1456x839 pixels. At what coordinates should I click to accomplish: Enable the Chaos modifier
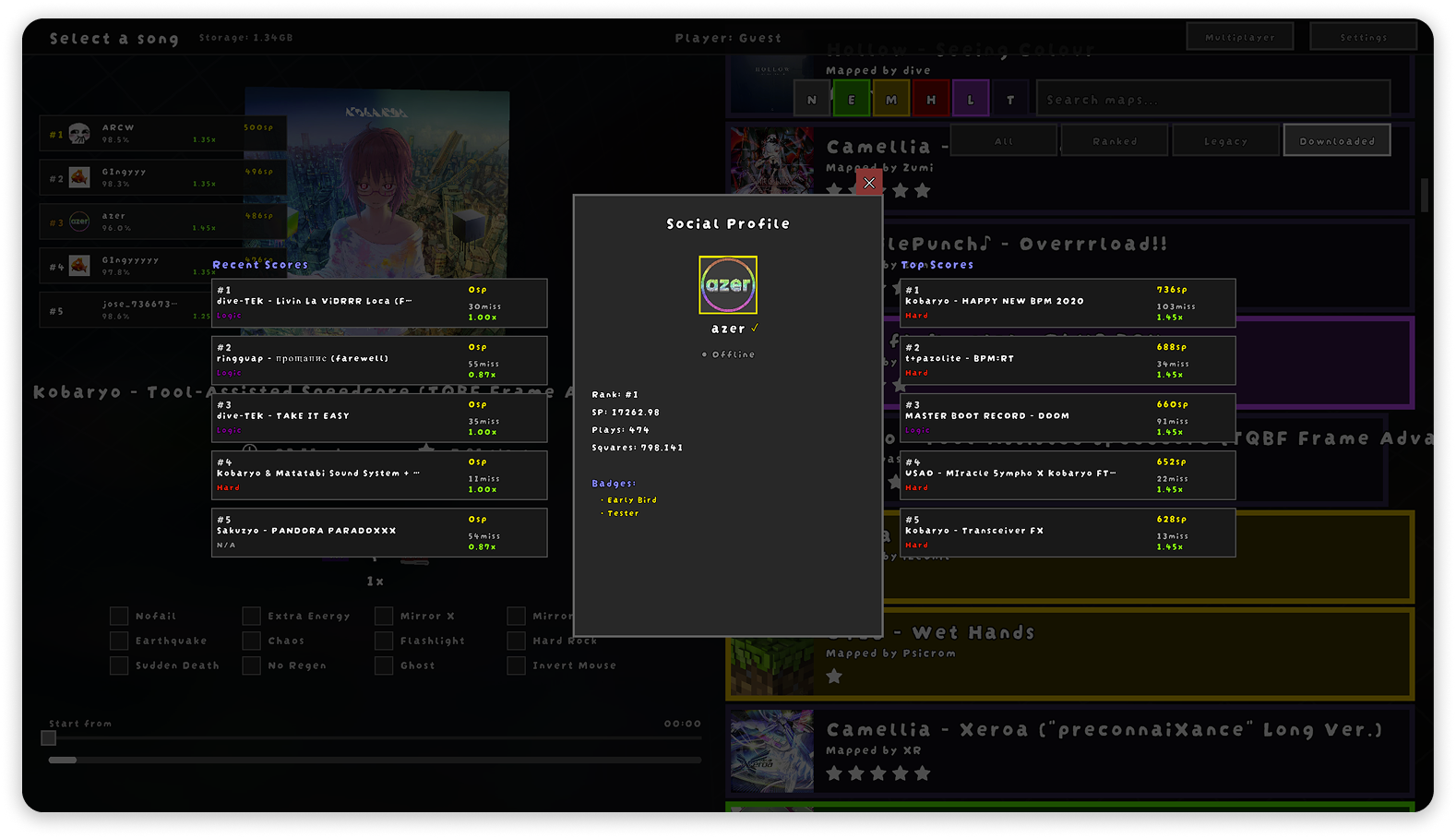tap(251, 641)
